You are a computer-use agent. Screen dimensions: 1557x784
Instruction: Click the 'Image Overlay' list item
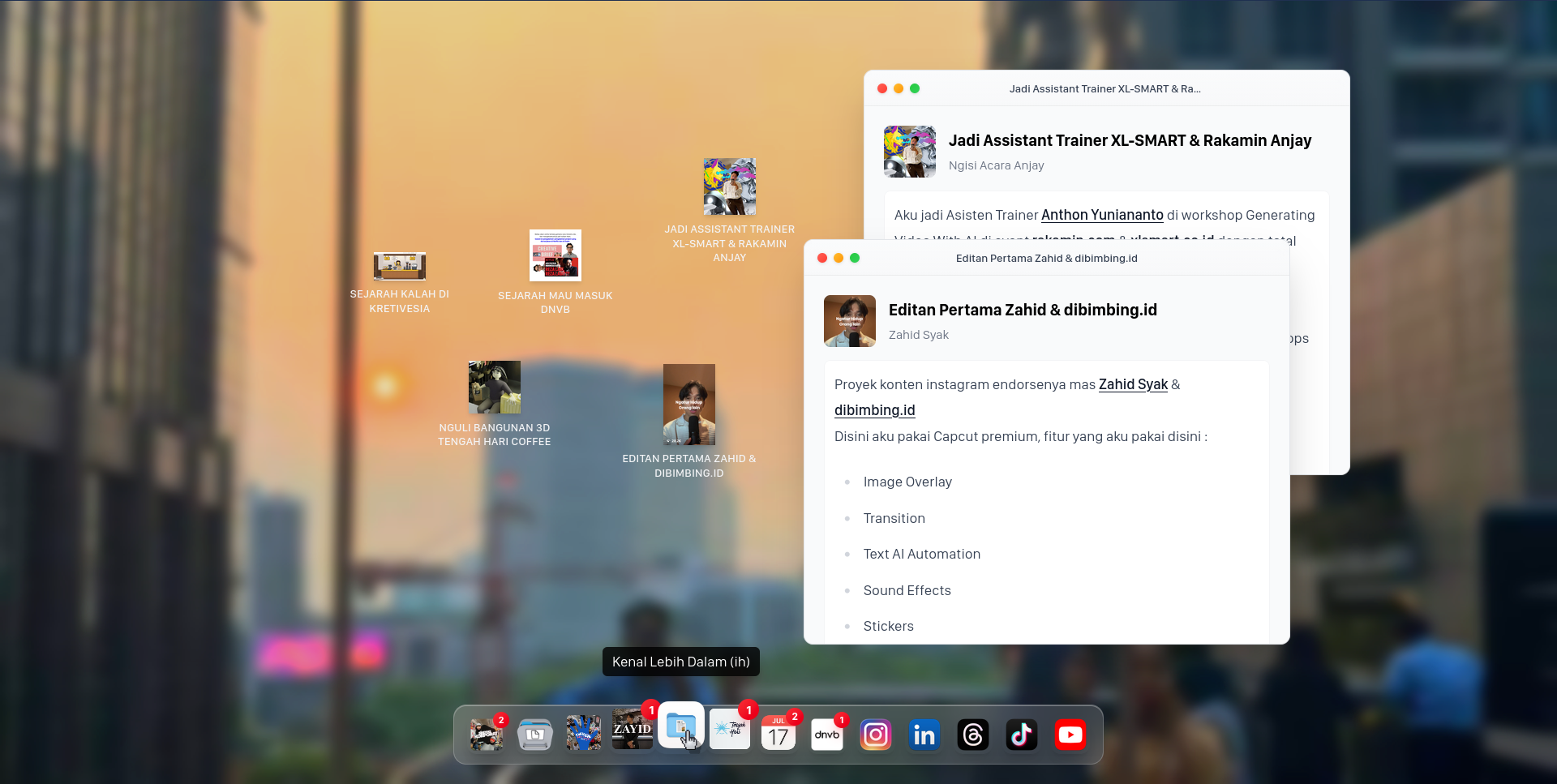(907, 482)
